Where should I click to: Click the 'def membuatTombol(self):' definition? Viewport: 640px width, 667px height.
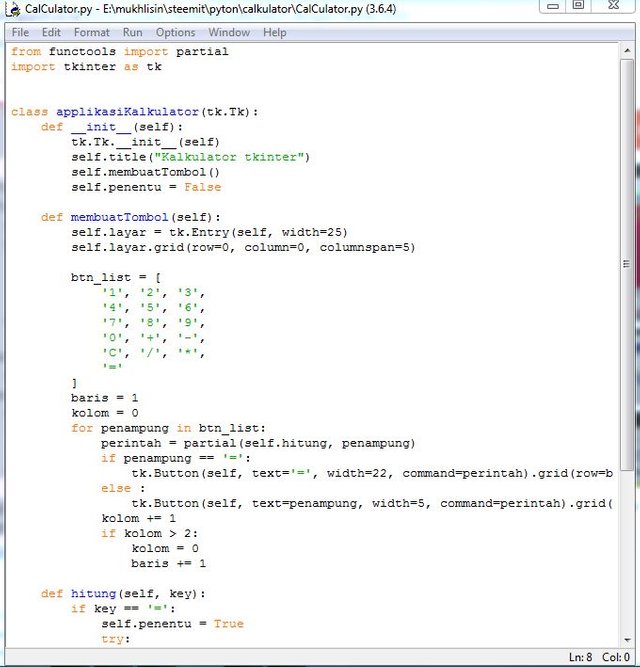click(131, 217)
